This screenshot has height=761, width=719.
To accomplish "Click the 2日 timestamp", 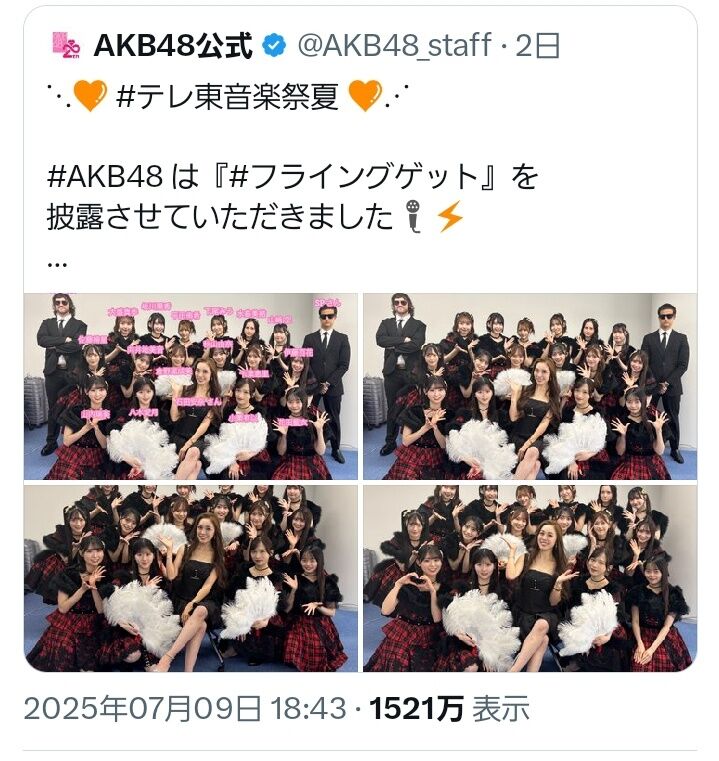I will [x=538, y=46].
